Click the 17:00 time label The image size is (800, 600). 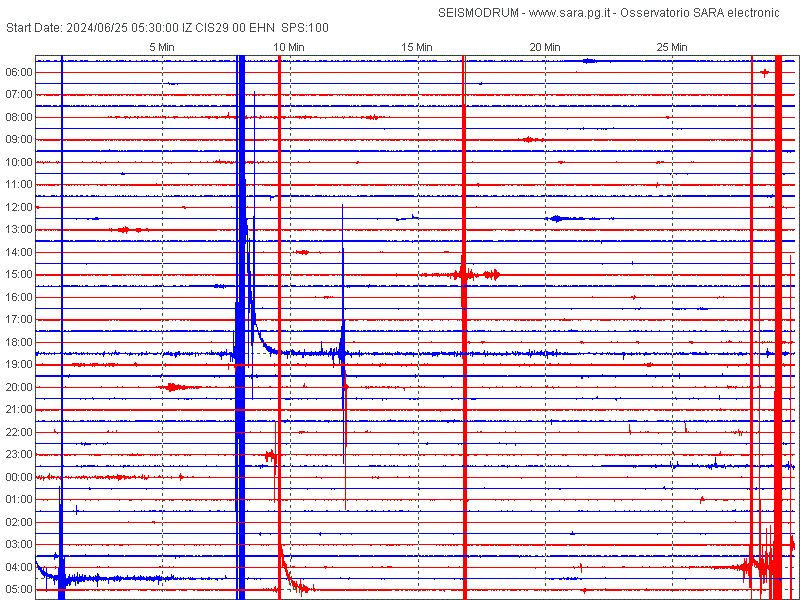[19, 319]
